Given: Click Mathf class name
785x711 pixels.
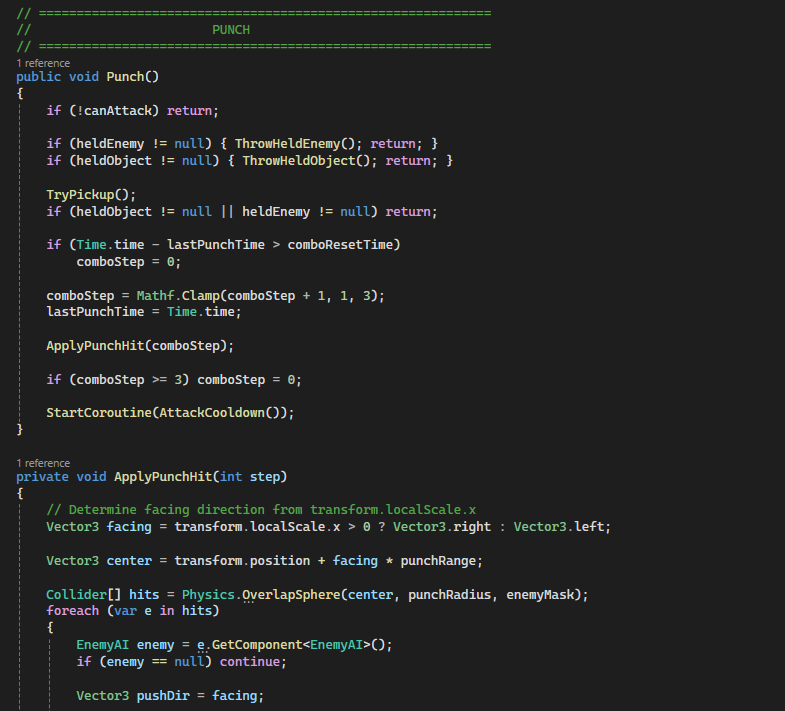Looking at the screenshot, I should click(155, 296).
